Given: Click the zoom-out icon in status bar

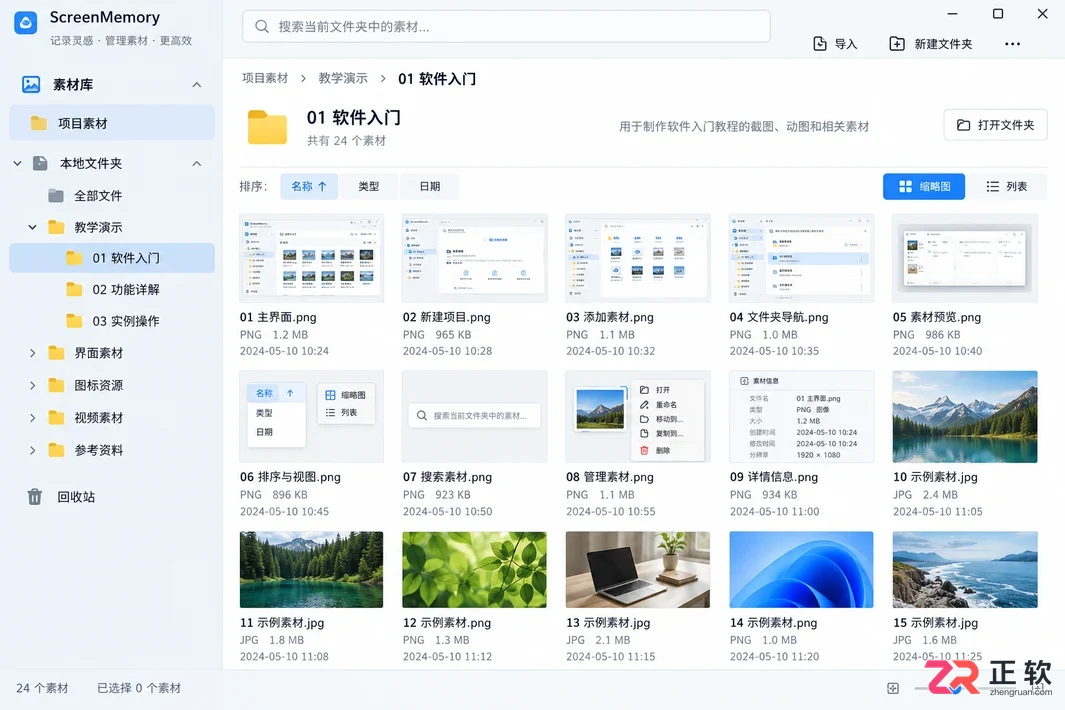Looking at the screenshot, I should point(893,688).
